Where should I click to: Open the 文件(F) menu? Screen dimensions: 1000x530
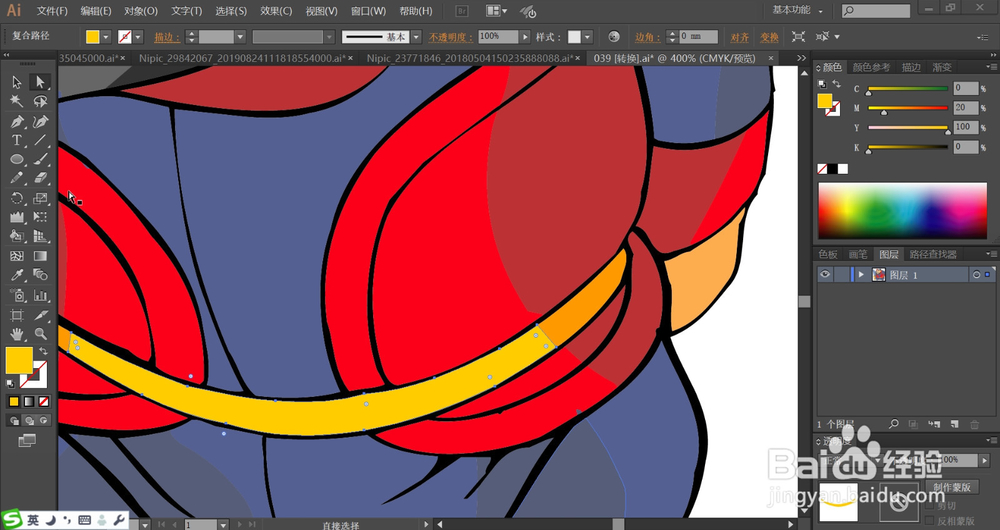(x=52, y=11)
